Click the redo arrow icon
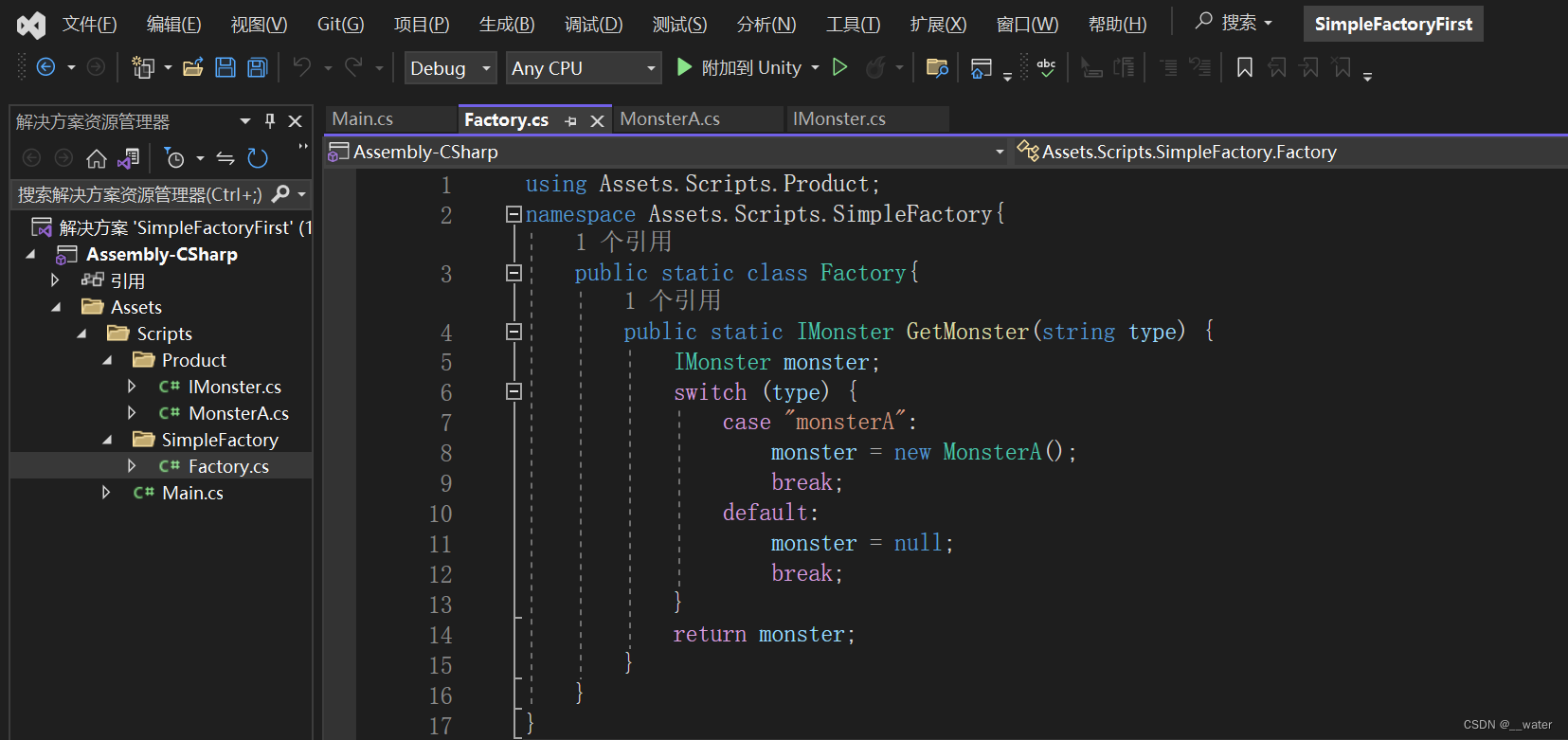The image size is (1568, 740). click(x=353, y=66)
